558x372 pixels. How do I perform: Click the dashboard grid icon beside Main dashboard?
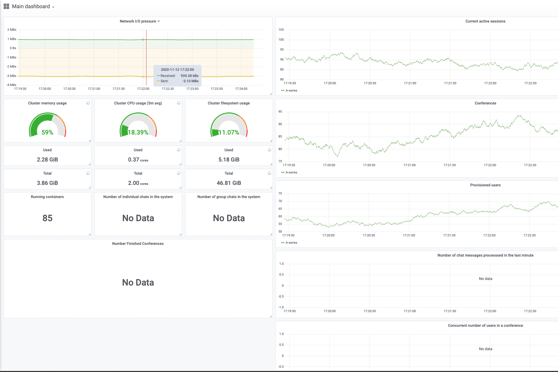point(6,6)
